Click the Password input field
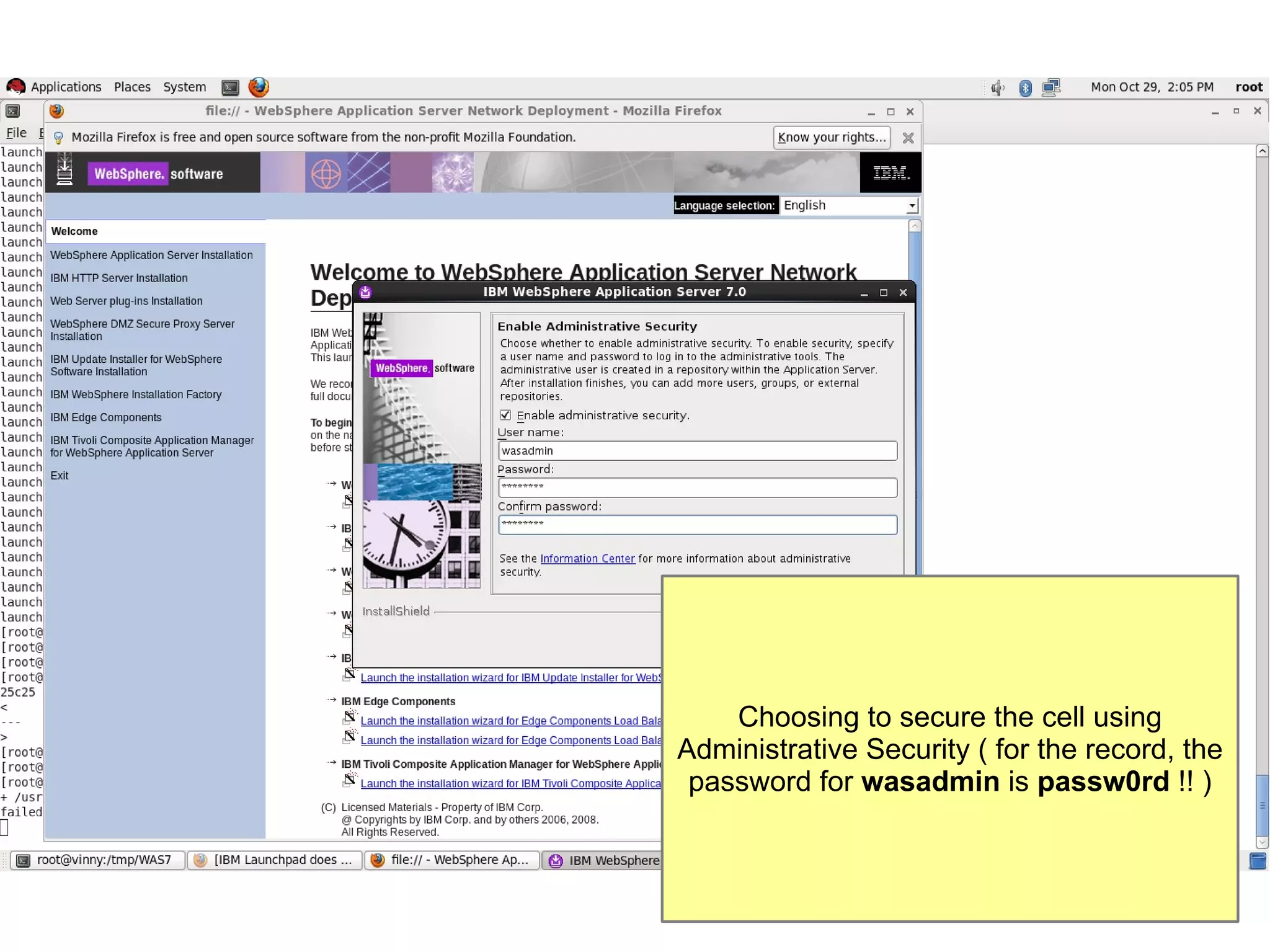 (697, 487)
